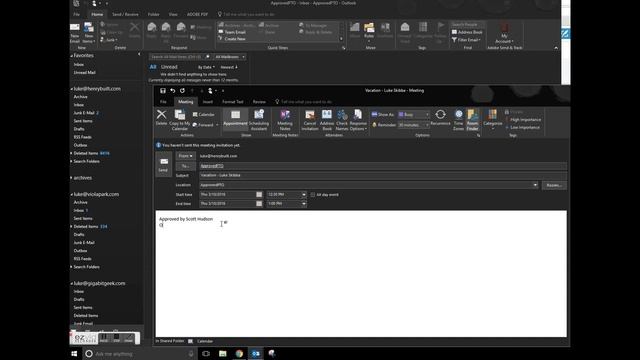The image size is (640, 360).
Task: Open the By Date sort dropdown
Action: click(x=206, y=67)
